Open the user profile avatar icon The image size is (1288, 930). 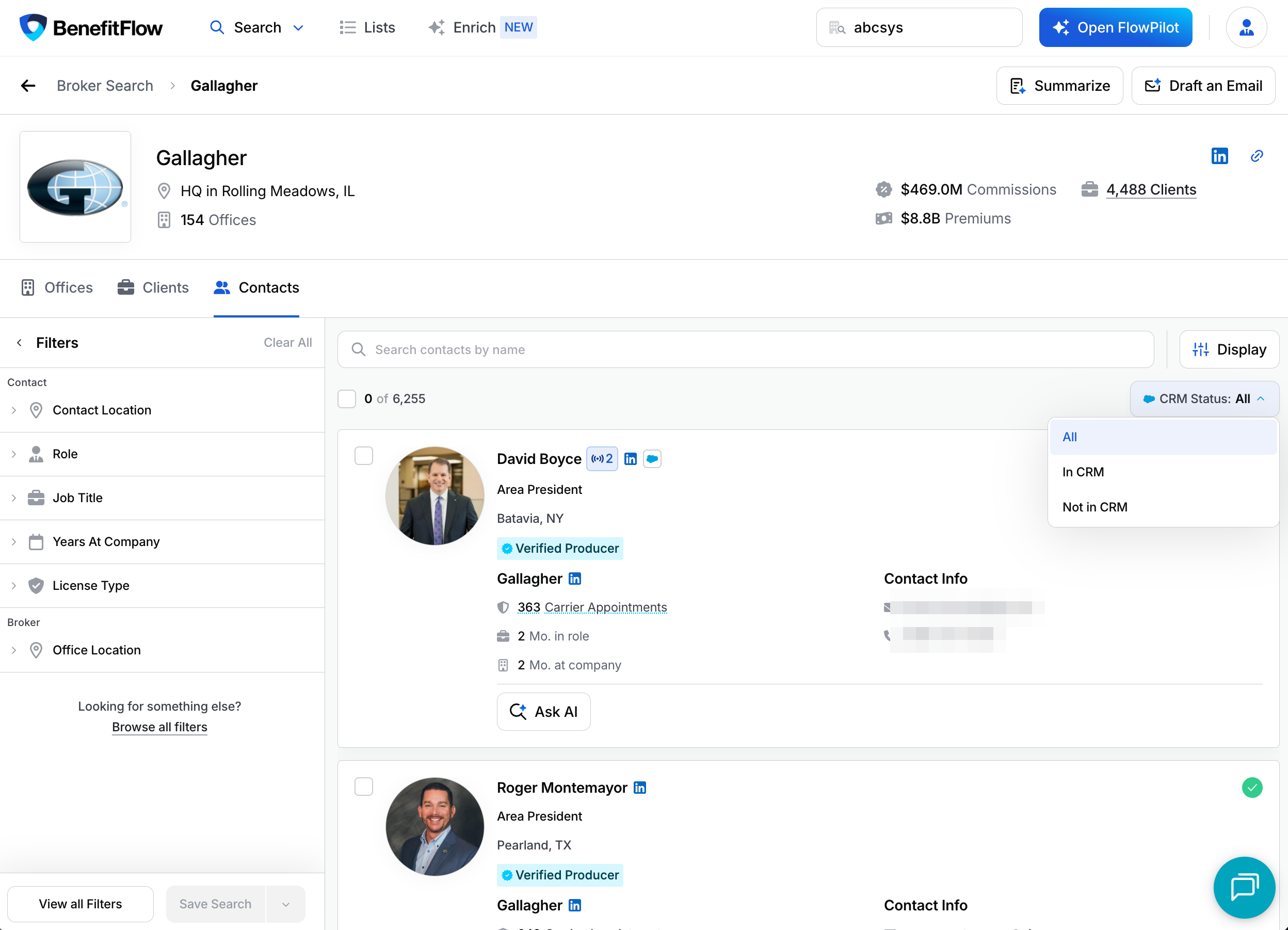click(x=1246, y=27)
